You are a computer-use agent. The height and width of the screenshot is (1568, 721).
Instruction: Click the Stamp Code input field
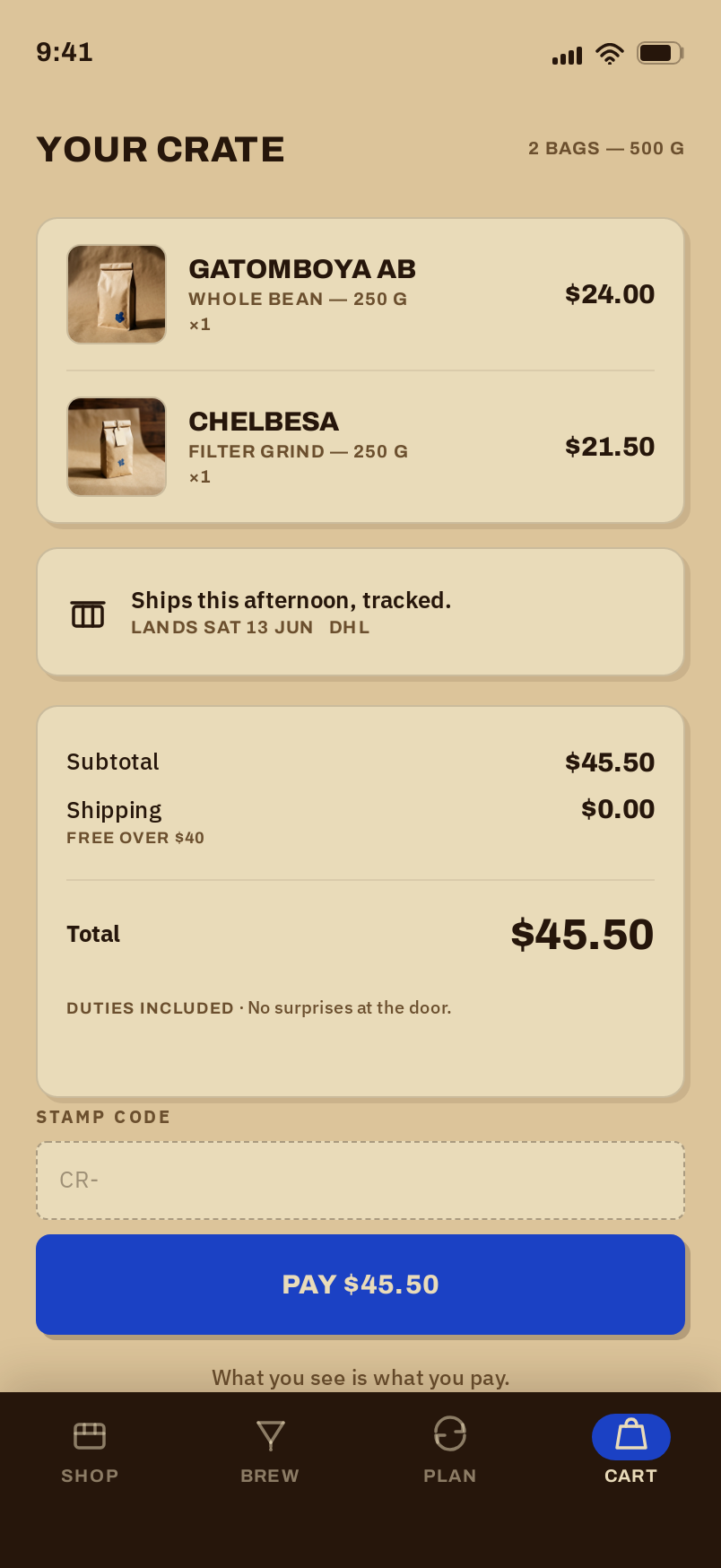pyautogui.click(x=360, y=1180)
